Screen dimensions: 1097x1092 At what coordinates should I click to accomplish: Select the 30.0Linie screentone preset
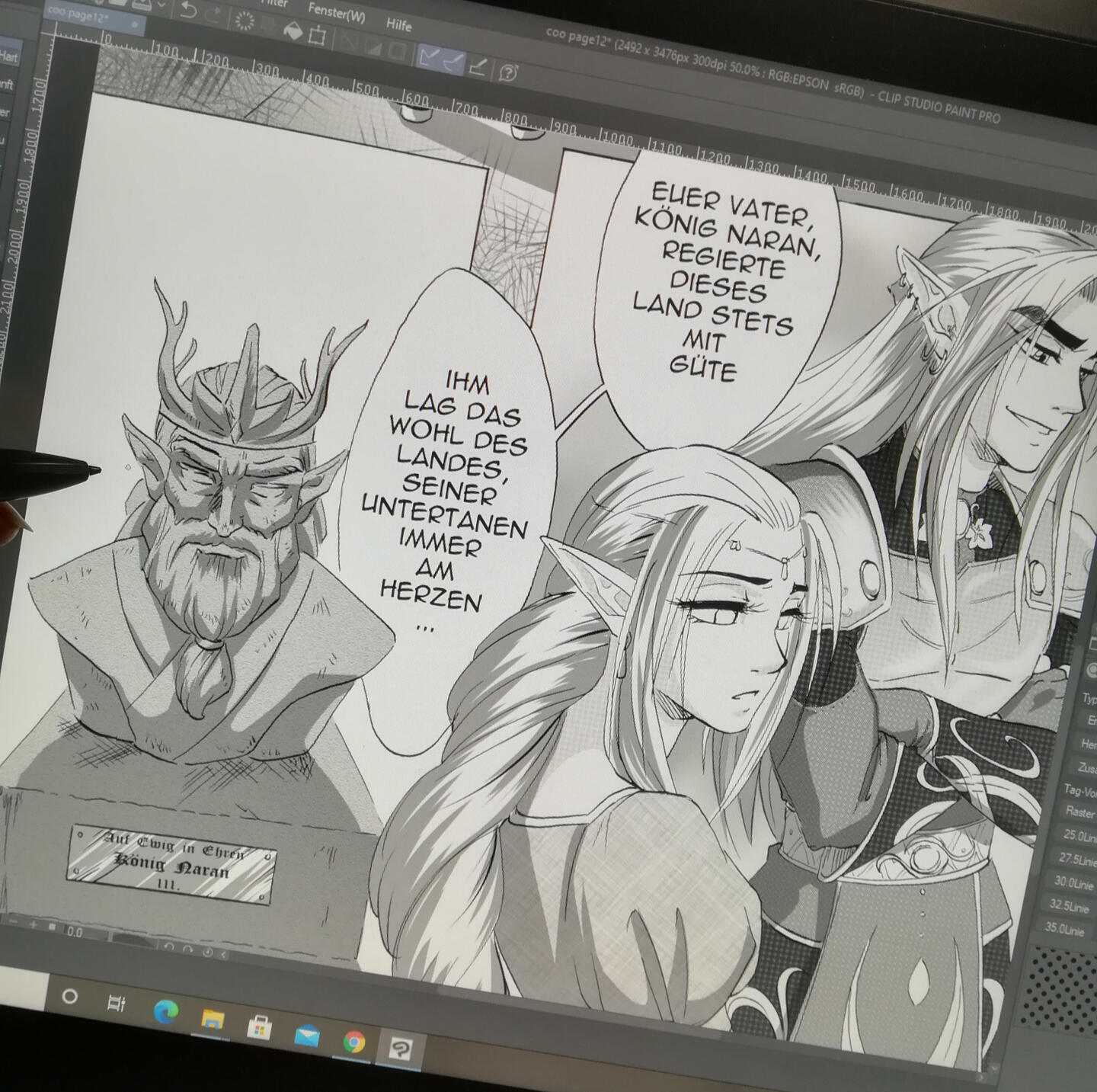click(x=1076, y=882)
